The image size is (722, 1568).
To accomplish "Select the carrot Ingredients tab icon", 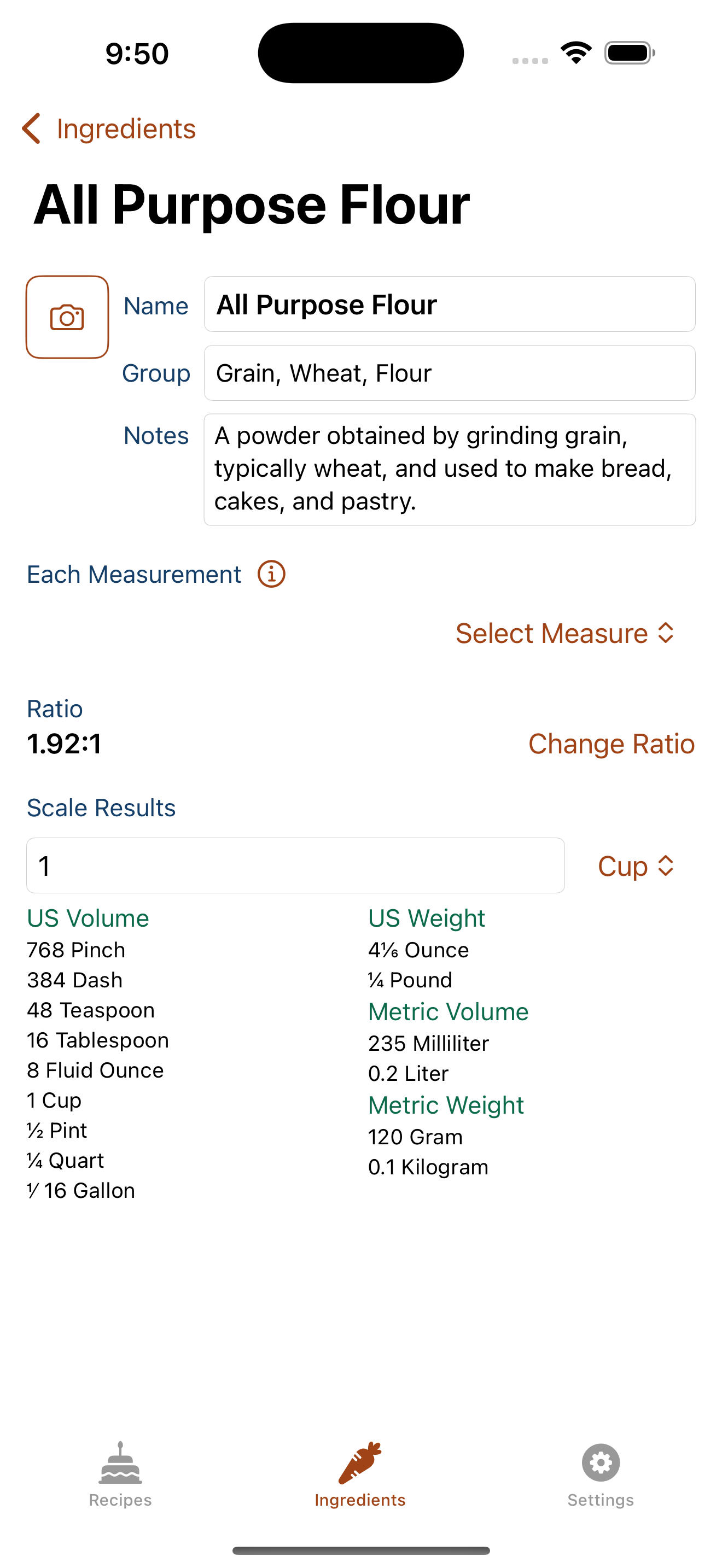I will tap(360, 1462).
